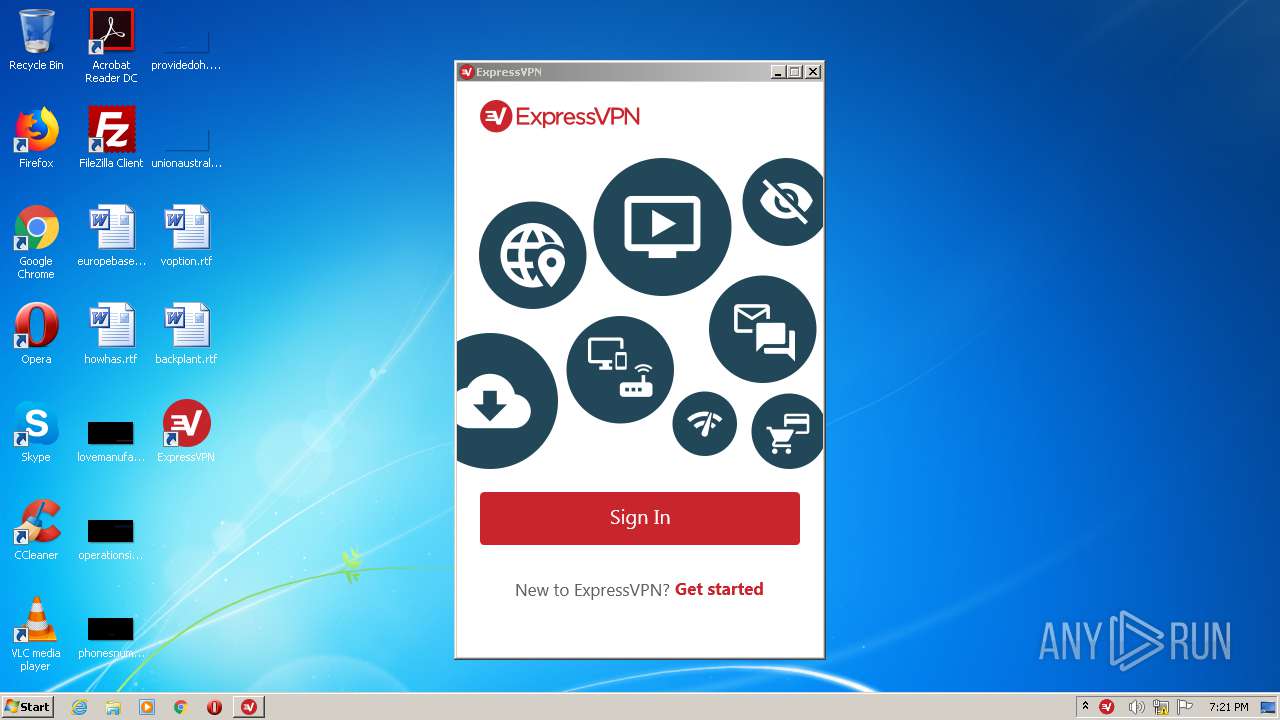
Task: Select the backplant.rtf document file
Action: (x=186, y=334)
